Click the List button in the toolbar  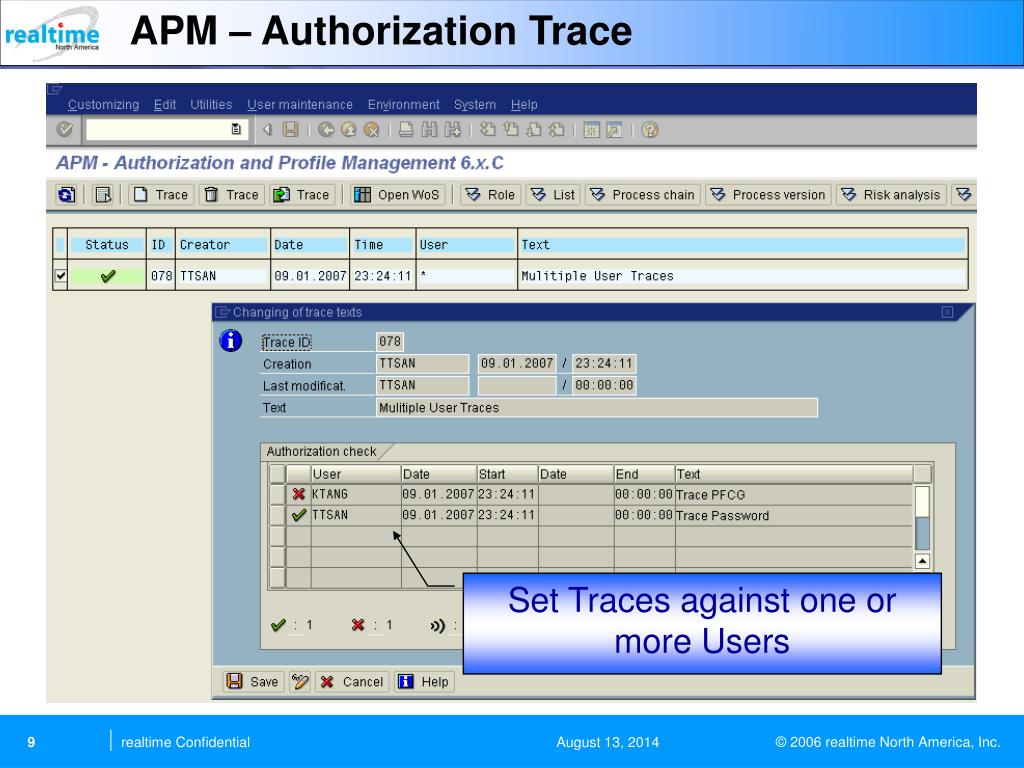[554, 195]
